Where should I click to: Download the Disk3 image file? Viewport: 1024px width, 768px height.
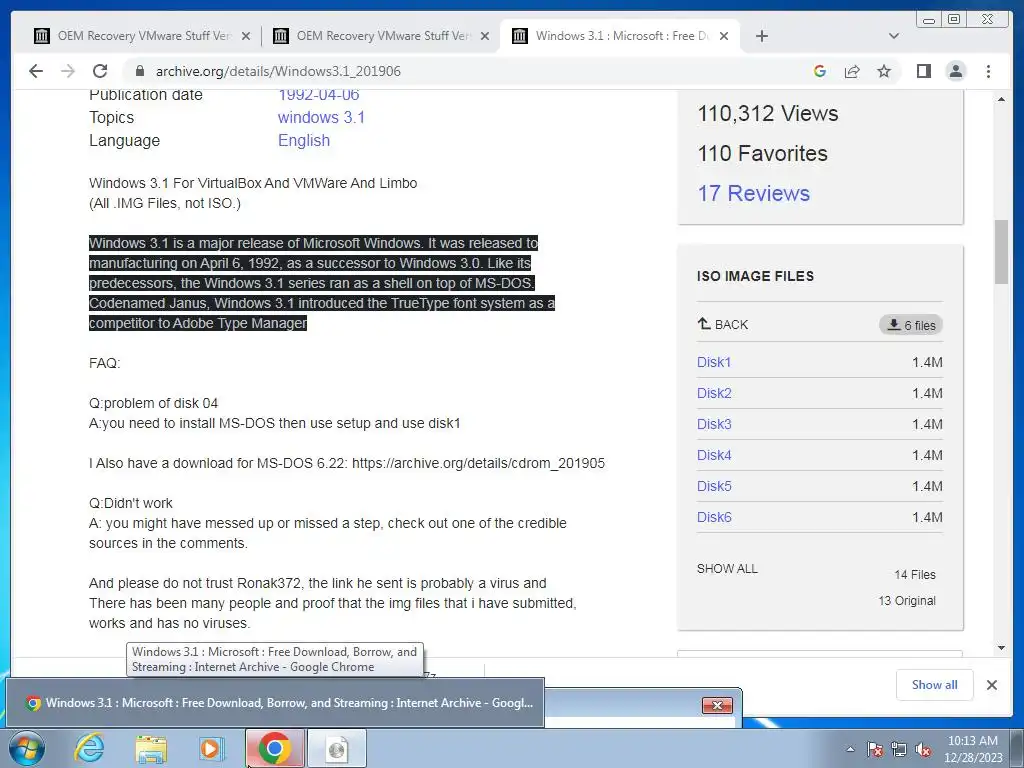(714, 424)
